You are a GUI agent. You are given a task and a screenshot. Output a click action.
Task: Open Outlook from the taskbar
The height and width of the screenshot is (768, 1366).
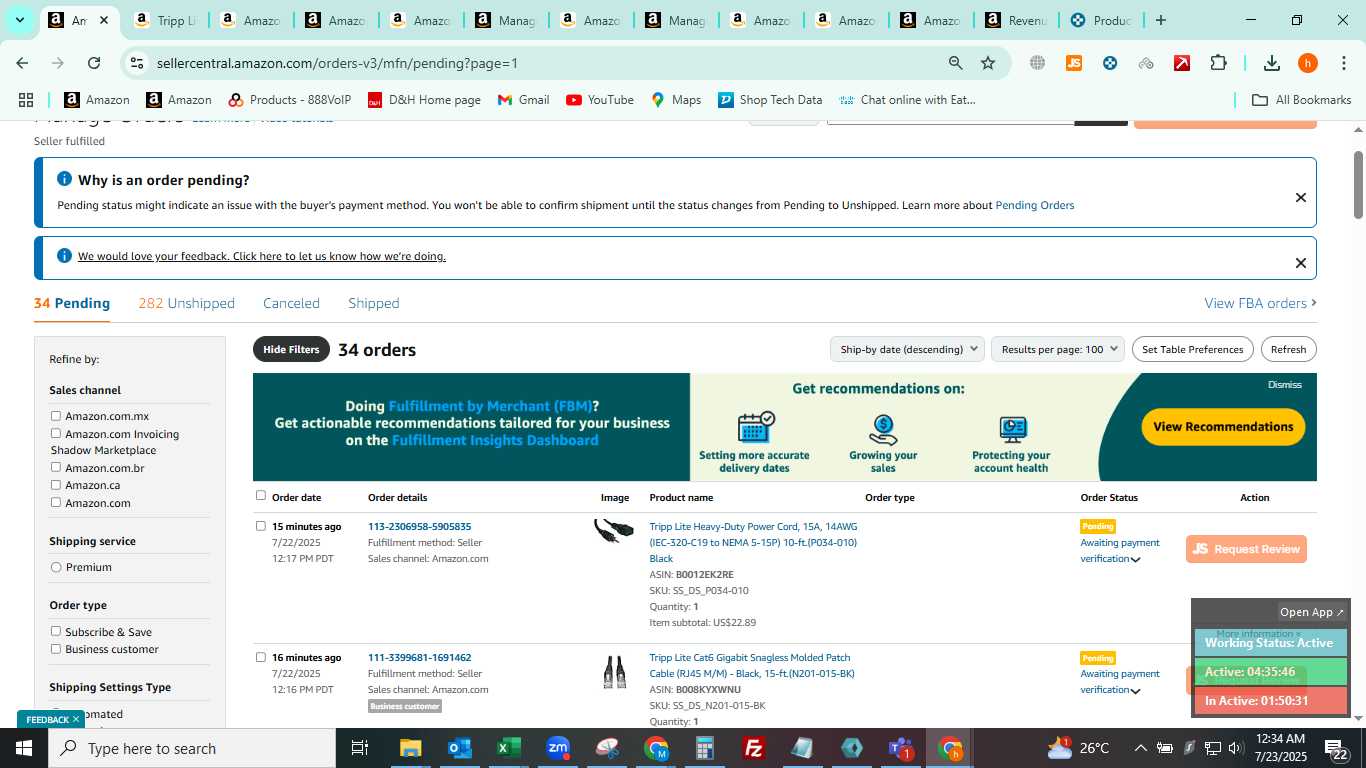(x=459, y=748)
